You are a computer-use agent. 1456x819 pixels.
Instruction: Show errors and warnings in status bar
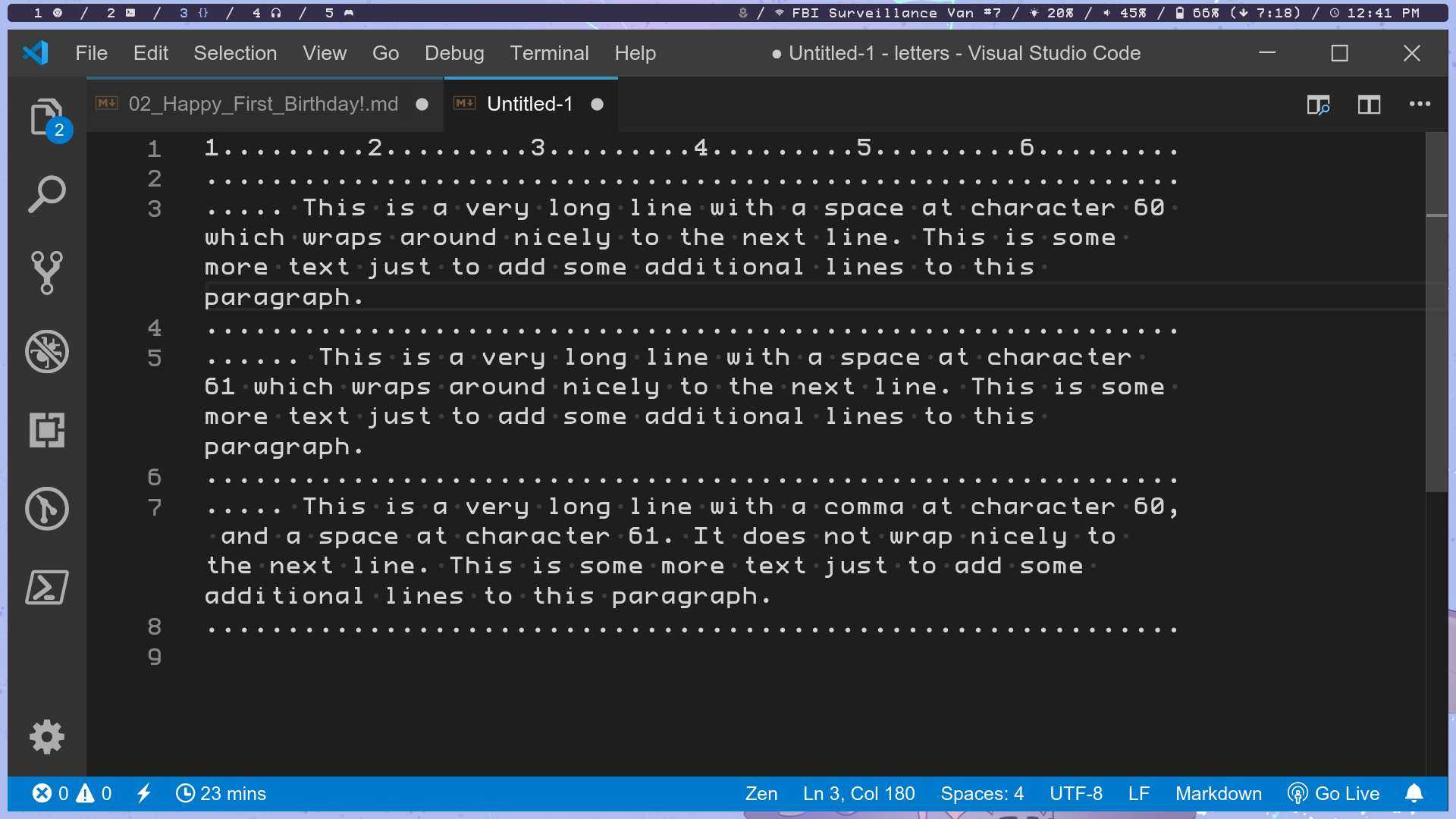coord(72,793)
